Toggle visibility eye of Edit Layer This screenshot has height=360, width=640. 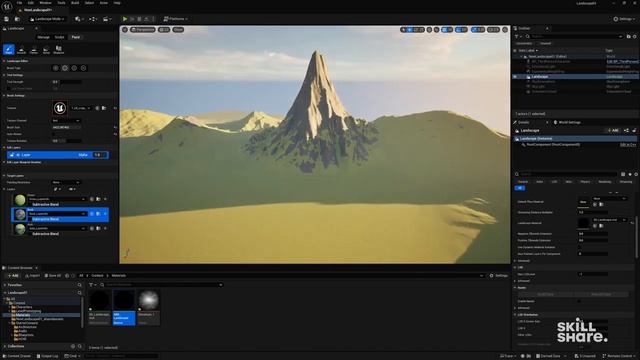tap(18, 155)
